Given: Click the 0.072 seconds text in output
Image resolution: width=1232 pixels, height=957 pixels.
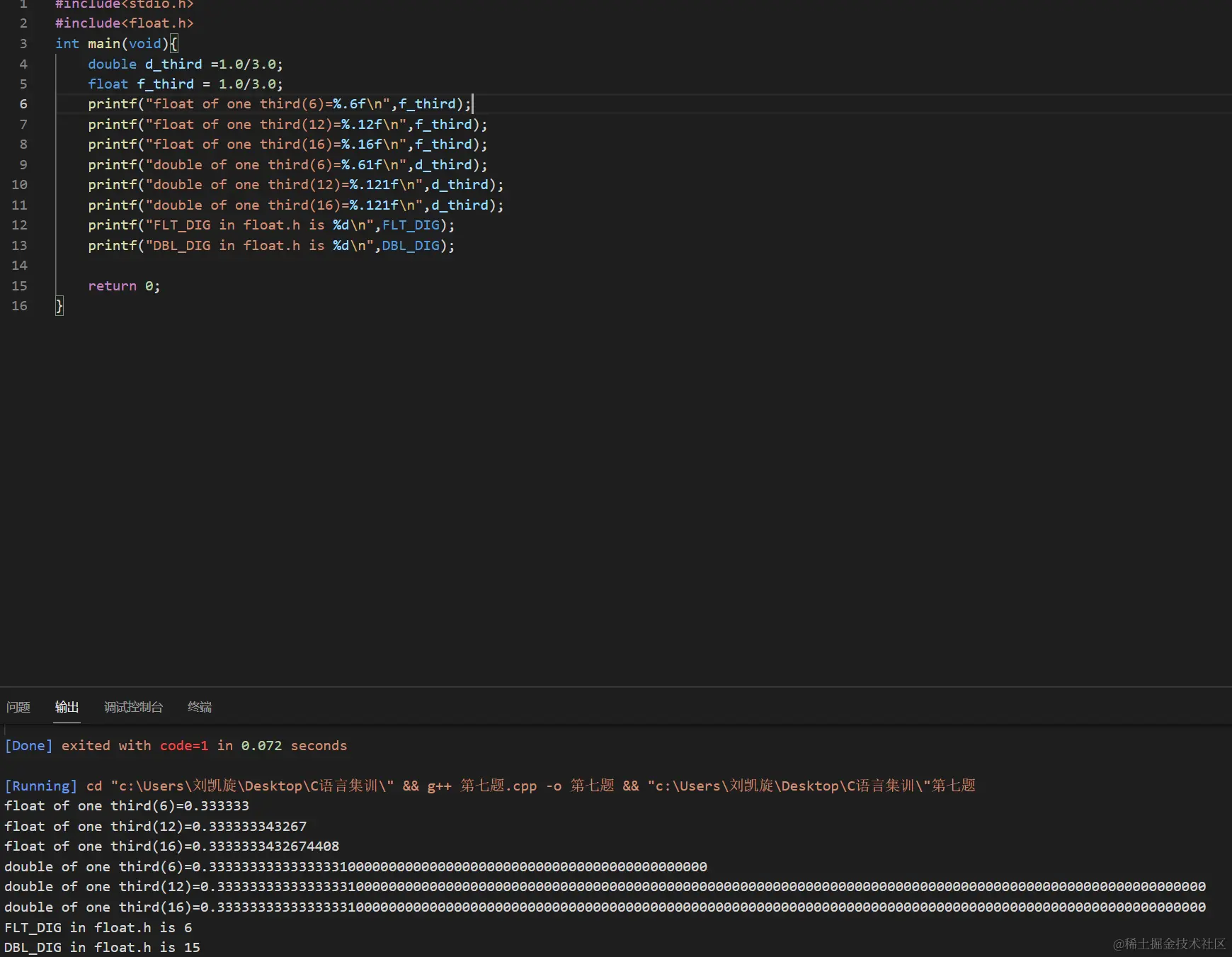Looking at the screenshot, I should click(x=294, y=746).
